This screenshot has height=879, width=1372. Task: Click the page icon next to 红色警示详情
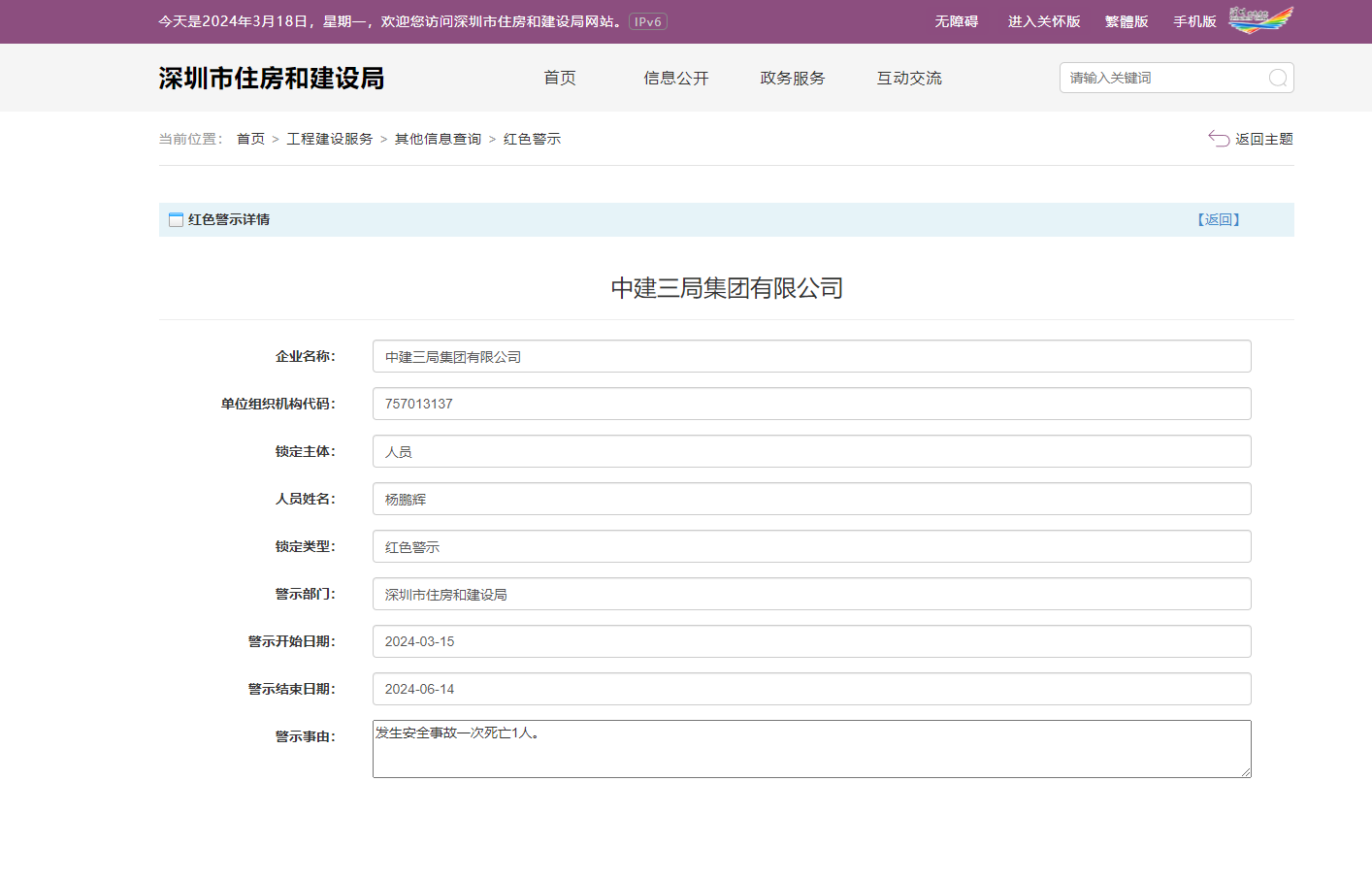(176, 219)
